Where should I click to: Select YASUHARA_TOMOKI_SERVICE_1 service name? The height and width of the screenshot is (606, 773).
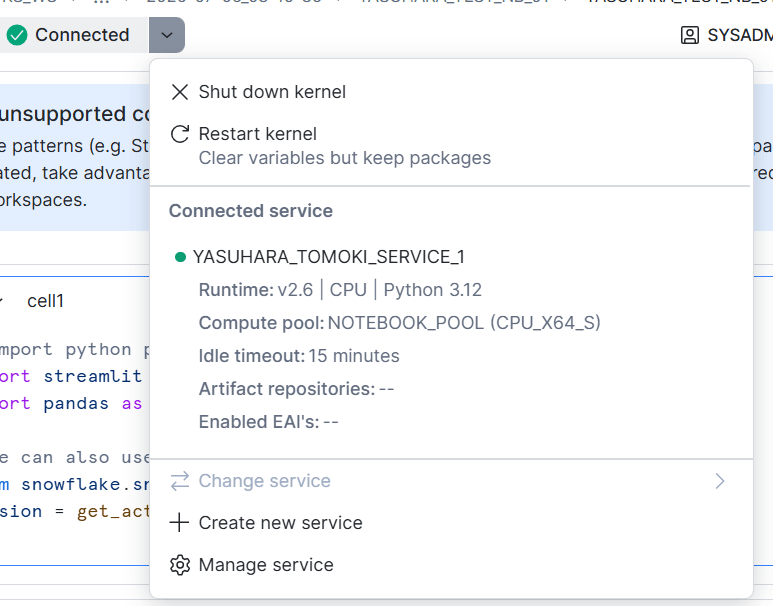click(329, 257)
